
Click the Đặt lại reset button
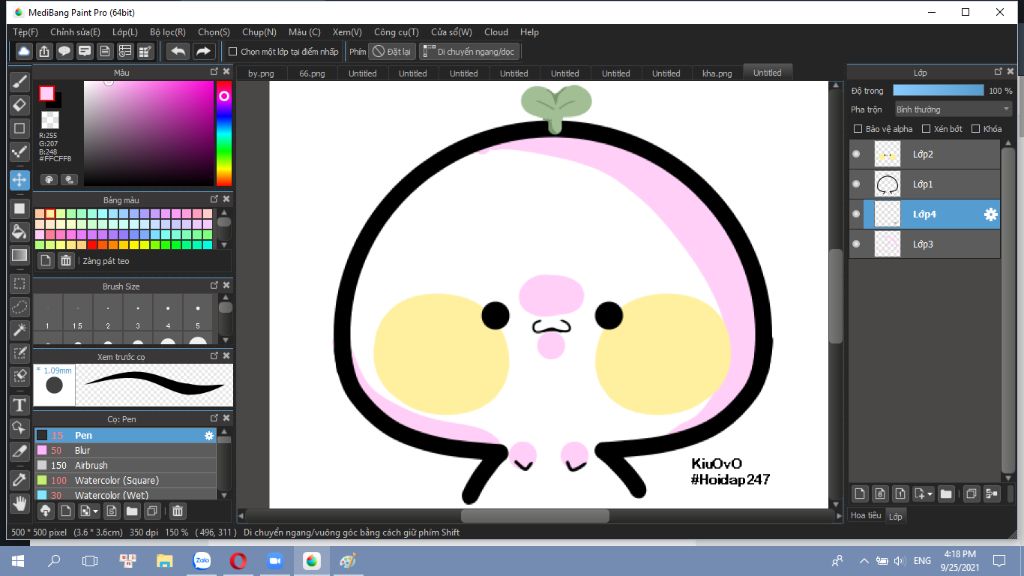click(392, 51)
